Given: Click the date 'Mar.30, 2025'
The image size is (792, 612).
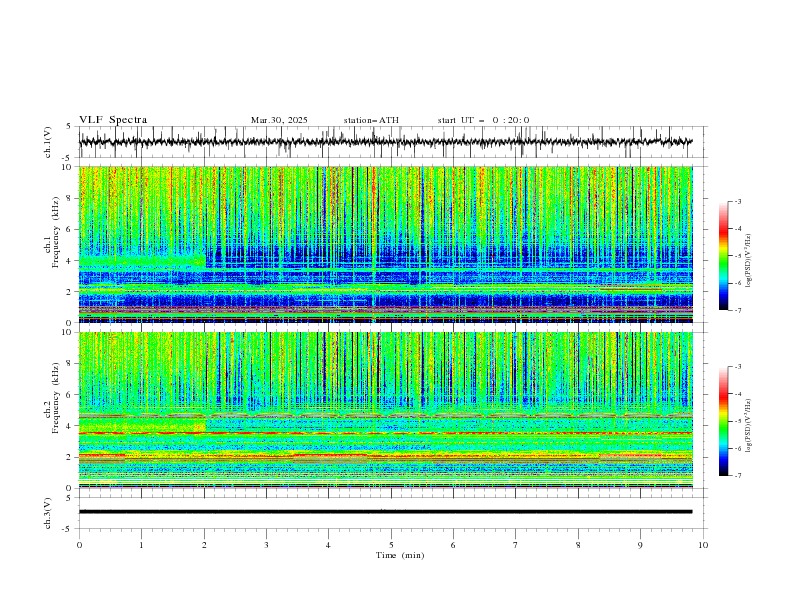Looking at the screenshot, I should pyautogui.click(x=279, y=120).
